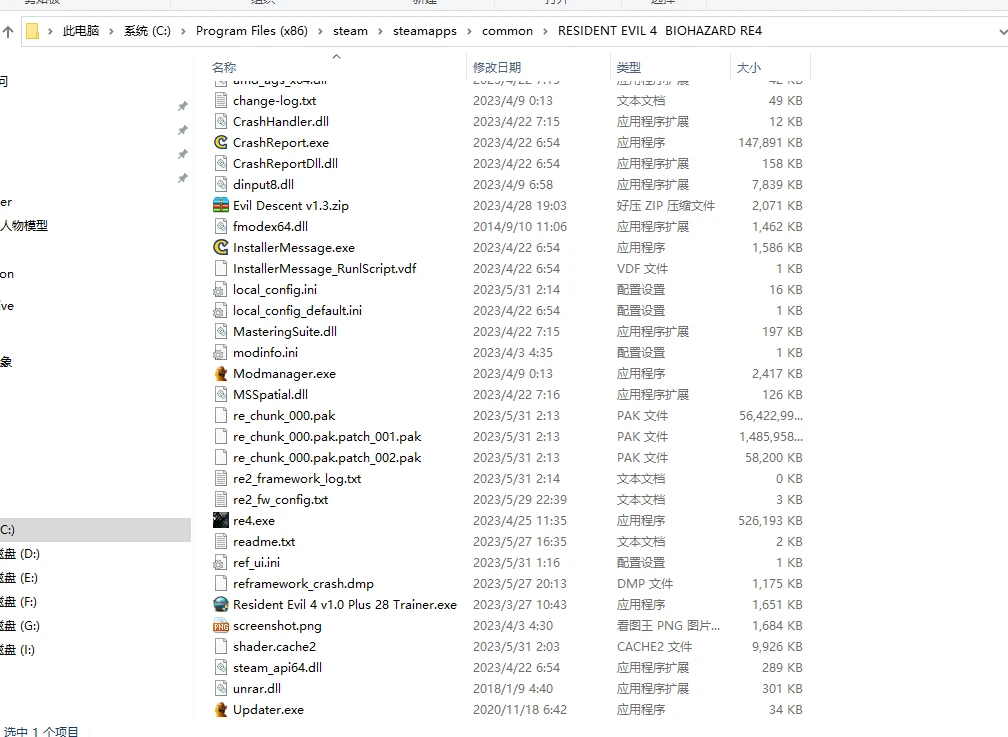Select the Evil Descent v1.3.zip archive icon
The height and width of the screenshot is (737, 1008).
(x=220, y=205)
